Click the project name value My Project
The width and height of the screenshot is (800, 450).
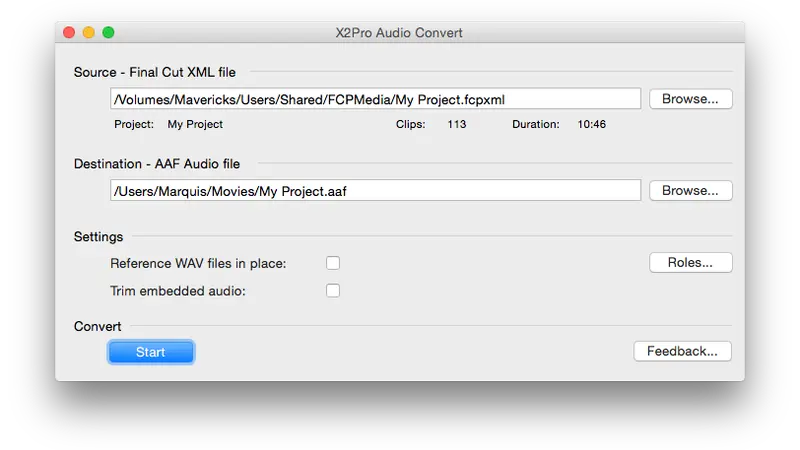click(x=195, y=125)
